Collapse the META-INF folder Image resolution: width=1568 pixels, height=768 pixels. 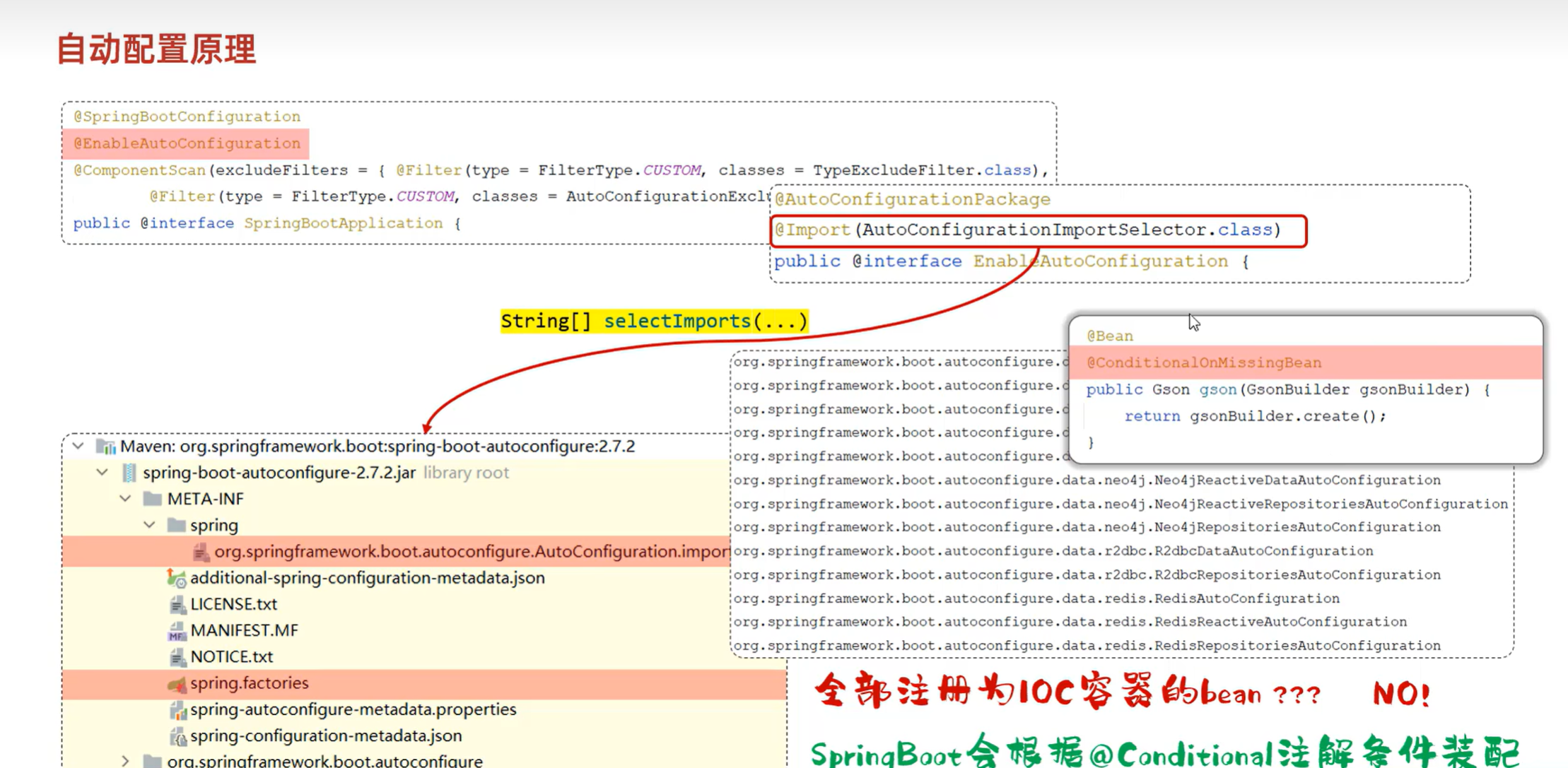click(x=126, y=499)
